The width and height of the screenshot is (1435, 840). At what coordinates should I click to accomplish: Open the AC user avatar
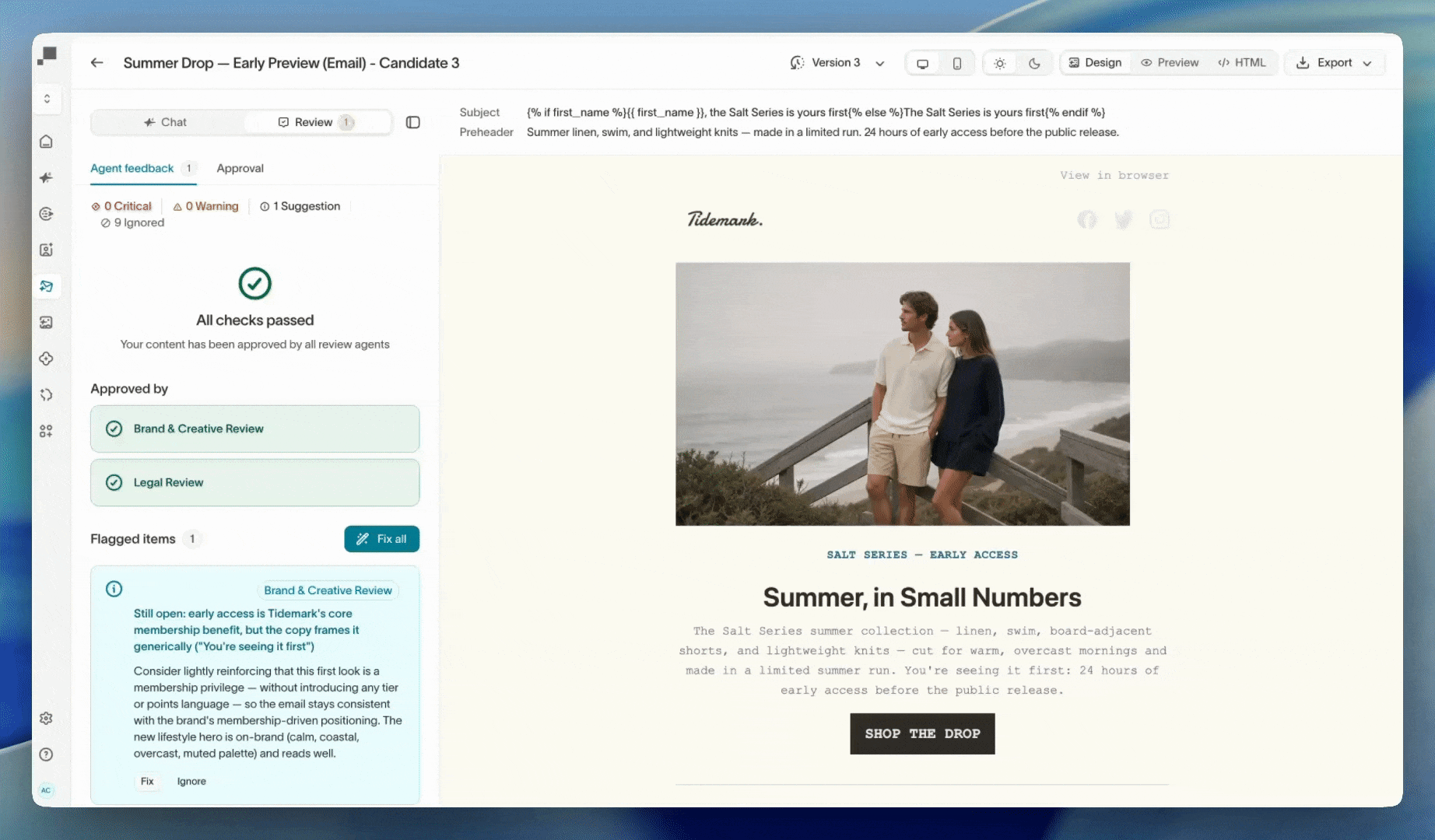[47, 790]
